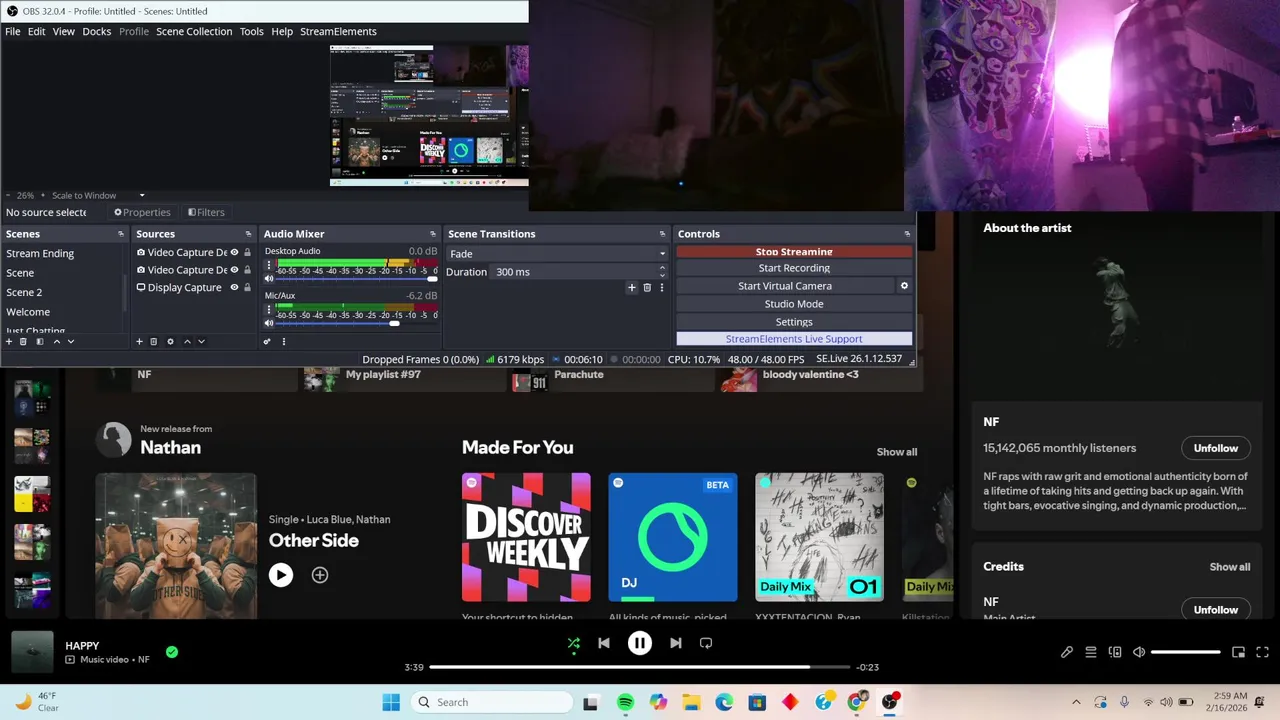
Task: Open StreamElements Live Support
Action: [x=794, y=339]
